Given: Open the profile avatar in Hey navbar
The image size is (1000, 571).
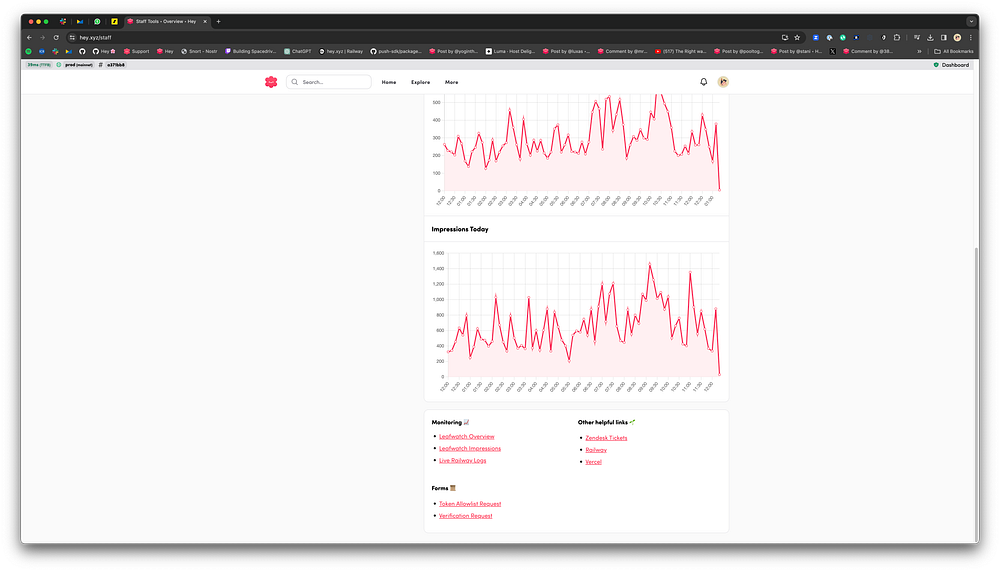Looking at the screenshot, I should pyautogui.click(x=723, y=82).
